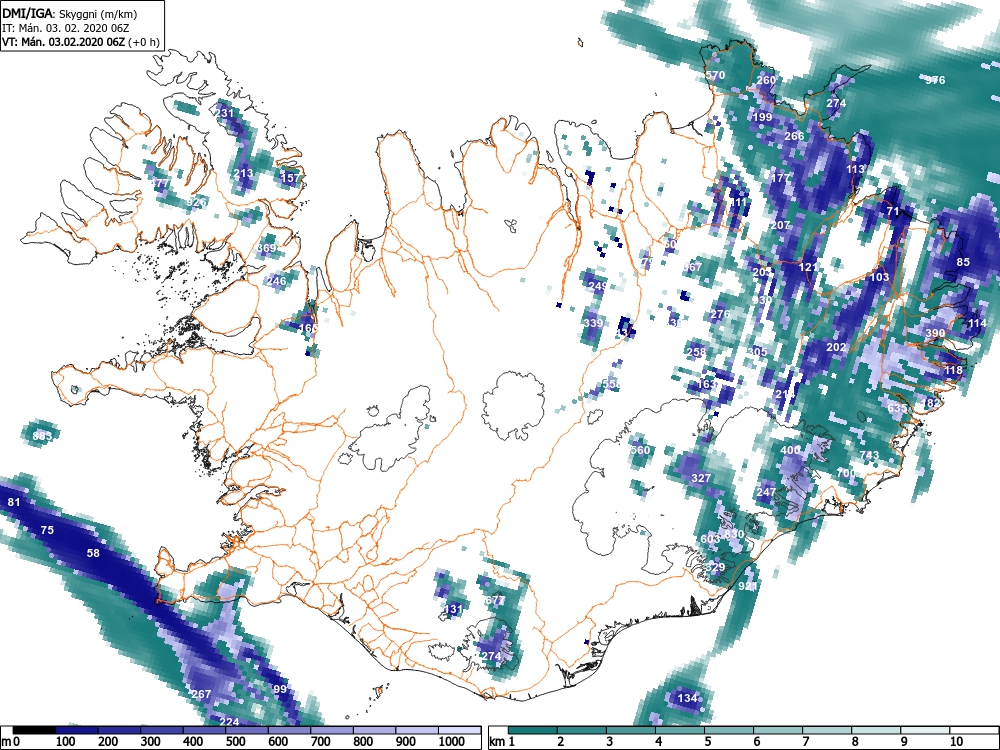Click visibility value 134 on the map
The width and height of the screenshot is (1000, 750).
click(x=687, y=698)
